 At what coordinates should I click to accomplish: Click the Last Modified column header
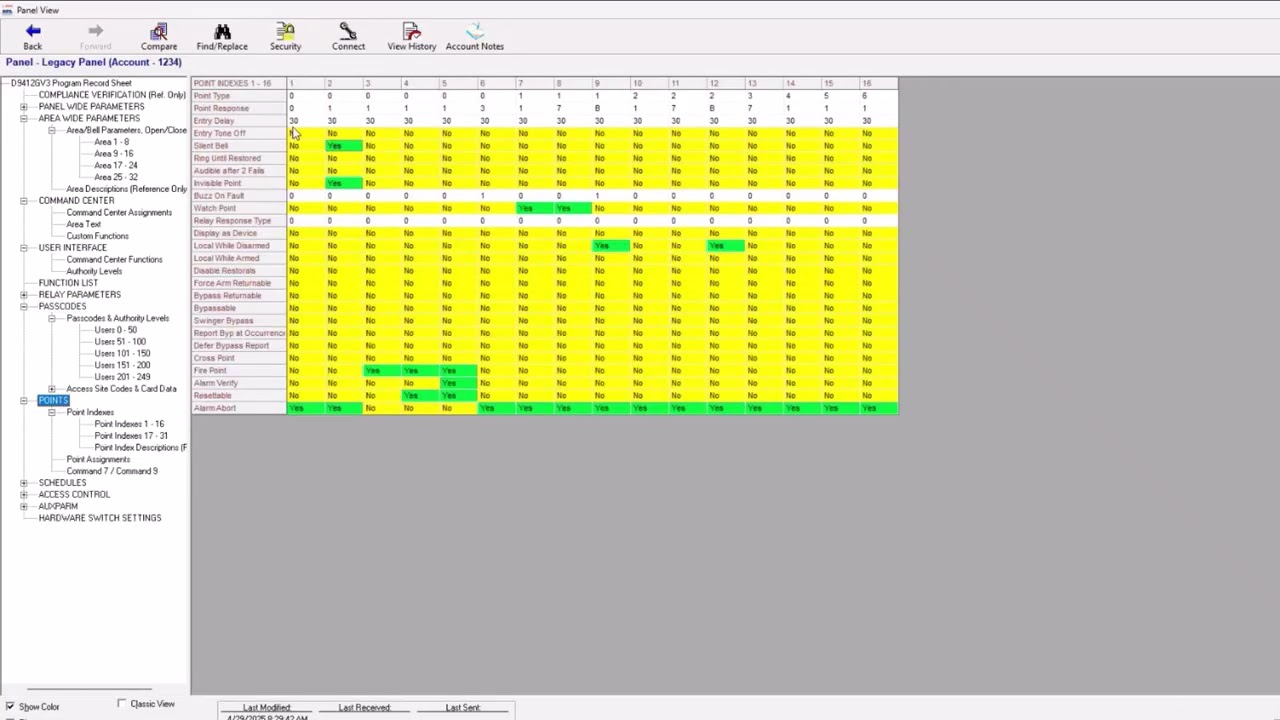(267, 708)
